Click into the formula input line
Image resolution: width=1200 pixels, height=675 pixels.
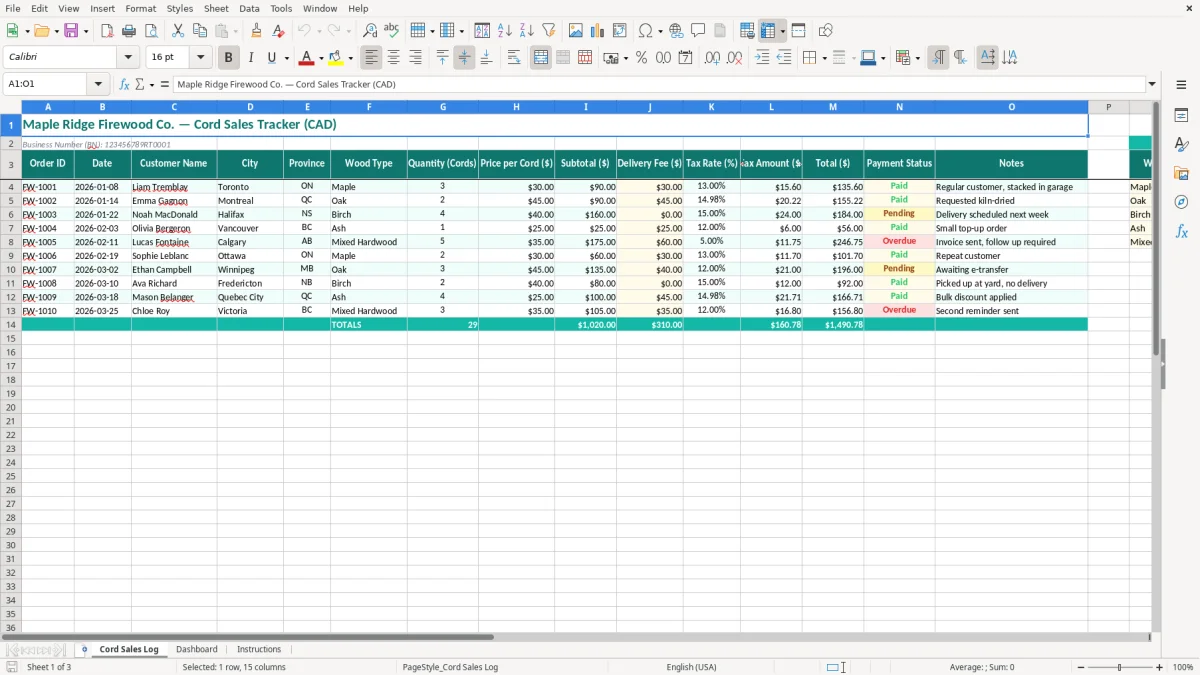click(x=658, y=84)
